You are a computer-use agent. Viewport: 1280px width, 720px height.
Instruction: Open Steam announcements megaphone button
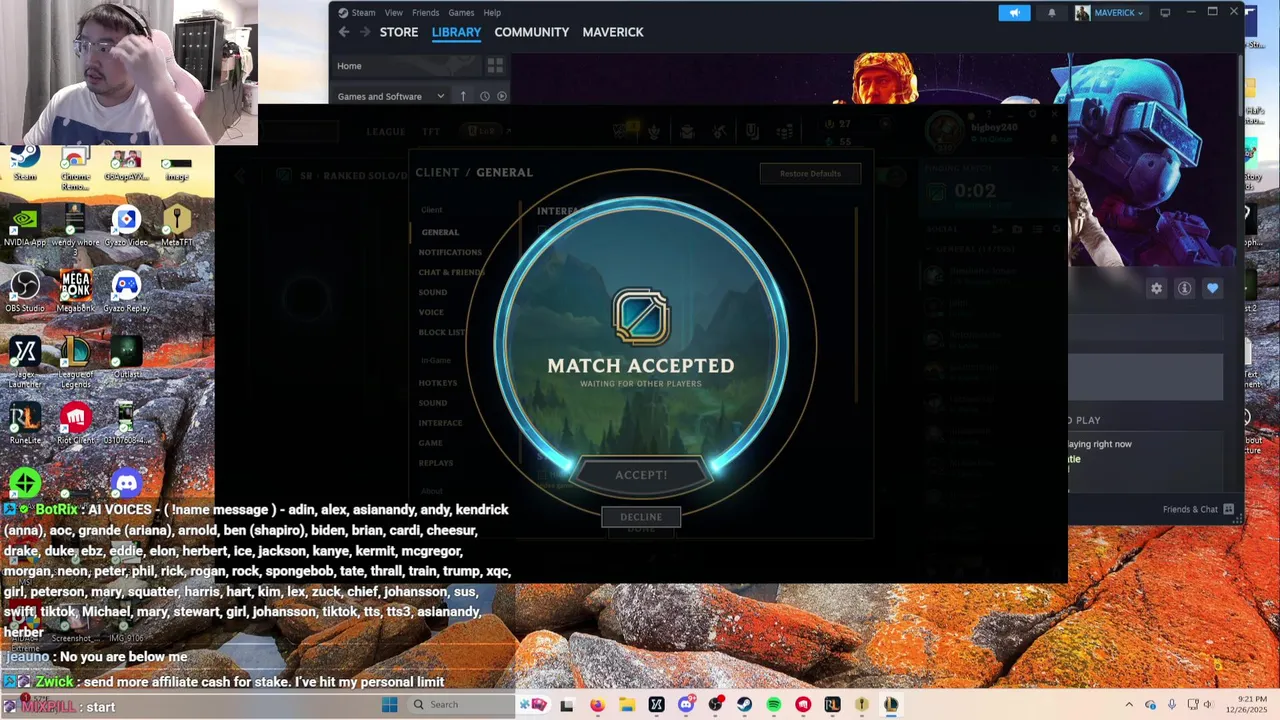pyautogui.click(x=1014, y=13)
